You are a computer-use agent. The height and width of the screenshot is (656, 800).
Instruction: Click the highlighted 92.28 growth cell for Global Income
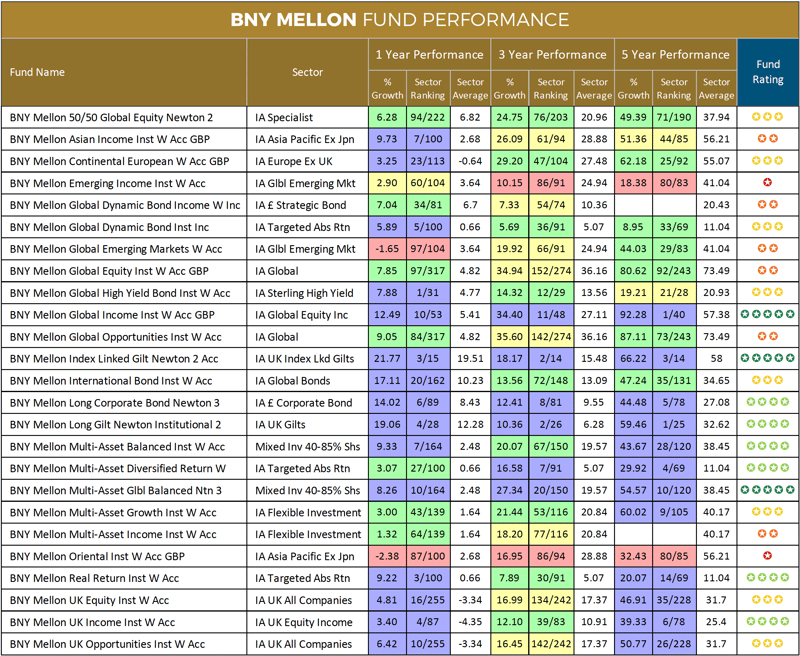point(633,316)
